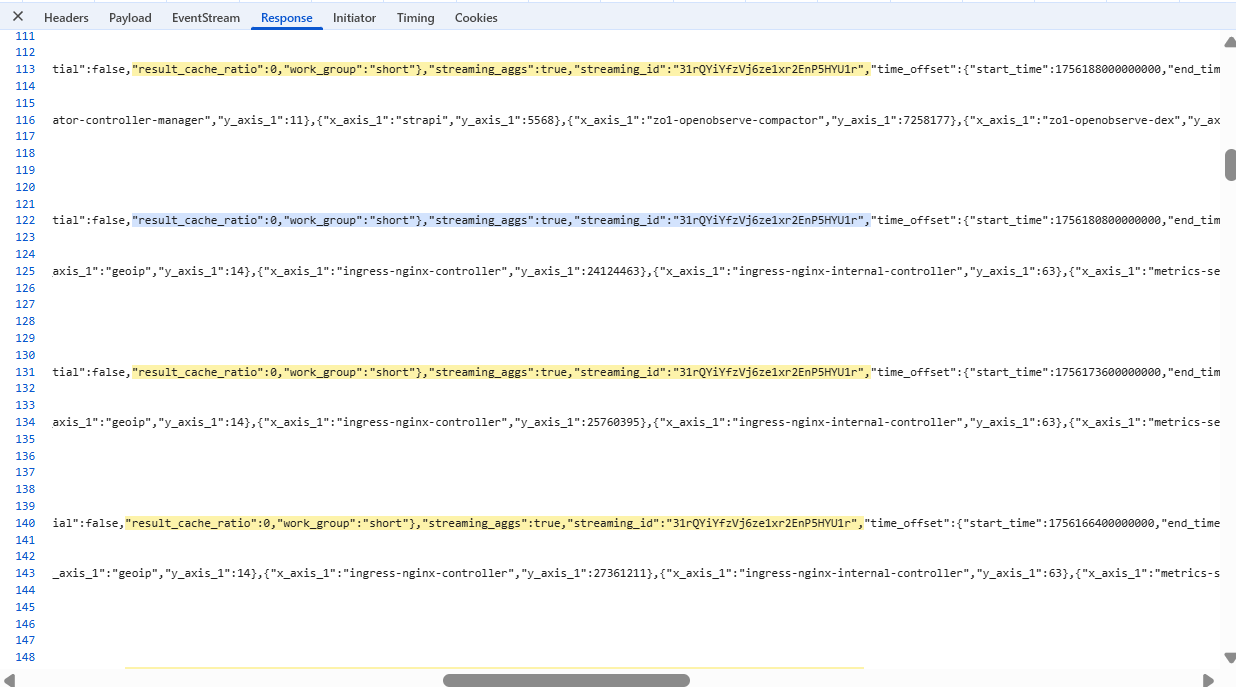Screen dimensions: 1236x687
Task: Open the Initiator tab
Action: point(354,17)
